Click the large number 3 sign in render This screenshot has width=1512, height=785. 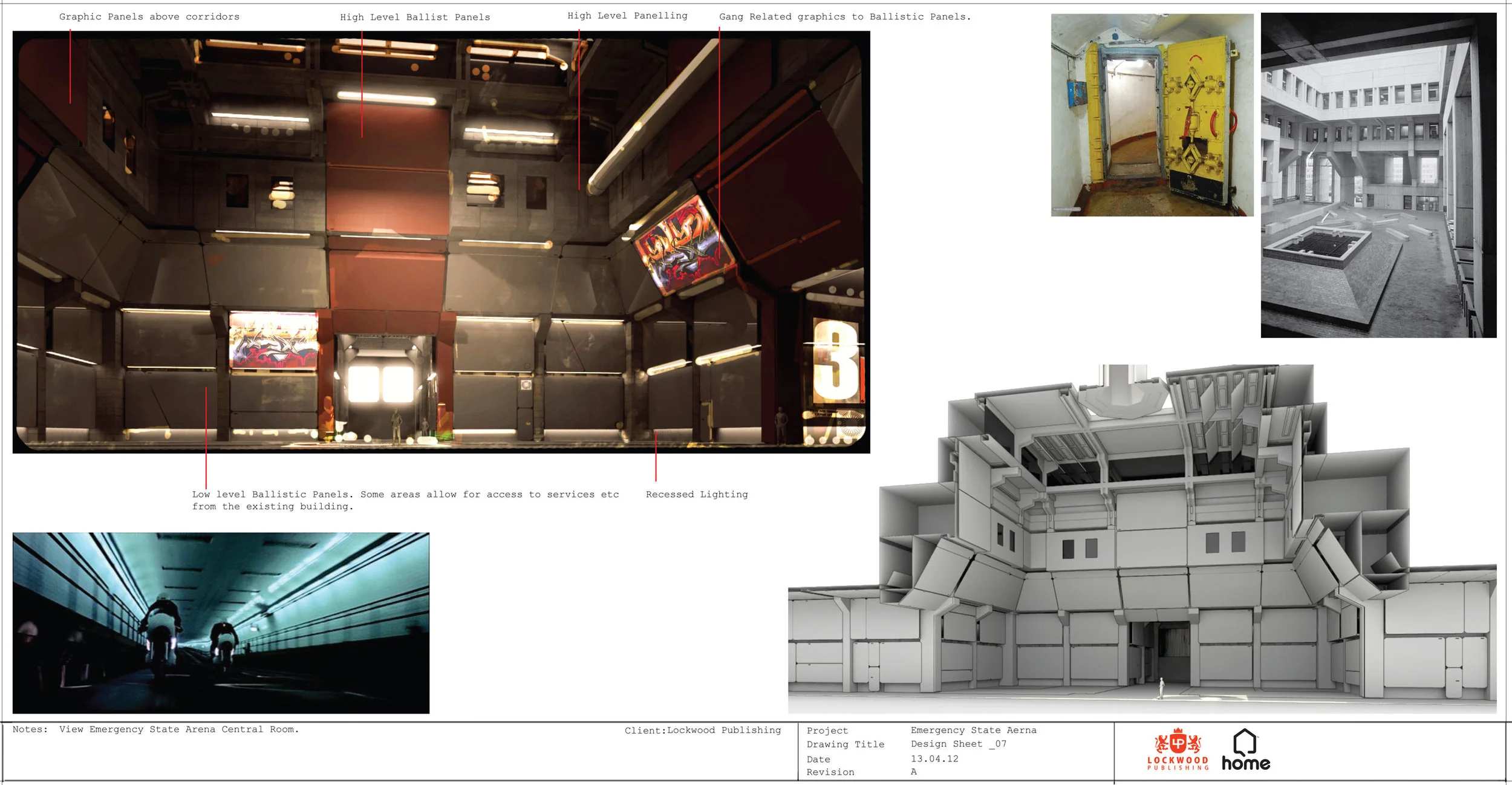click(836, 361)
